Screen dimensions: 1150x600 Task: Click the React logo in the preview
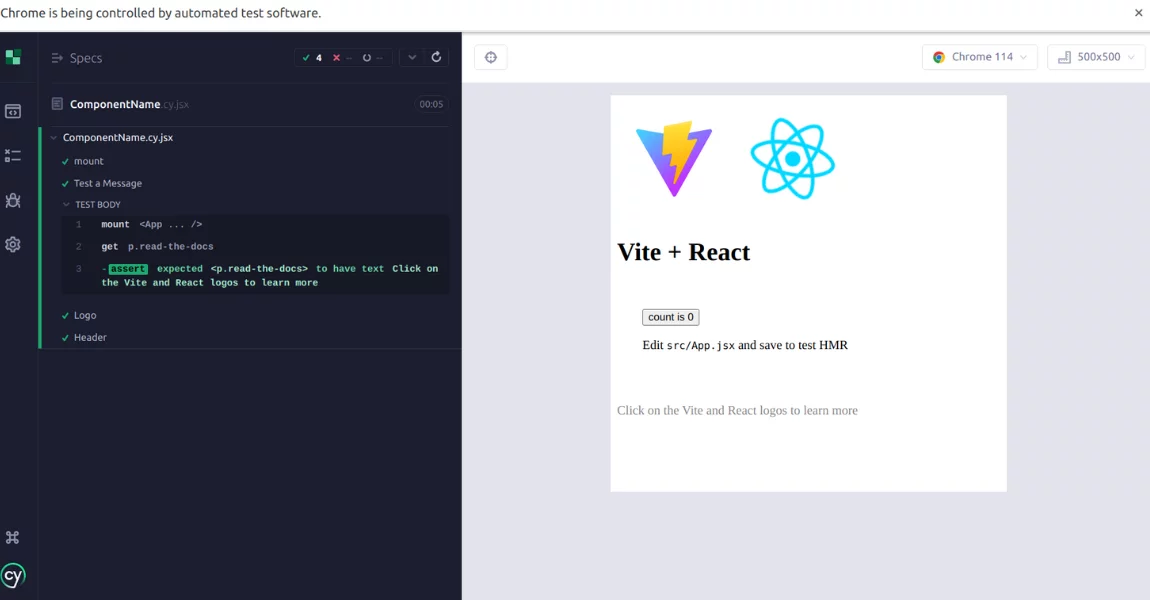(792, 159)
